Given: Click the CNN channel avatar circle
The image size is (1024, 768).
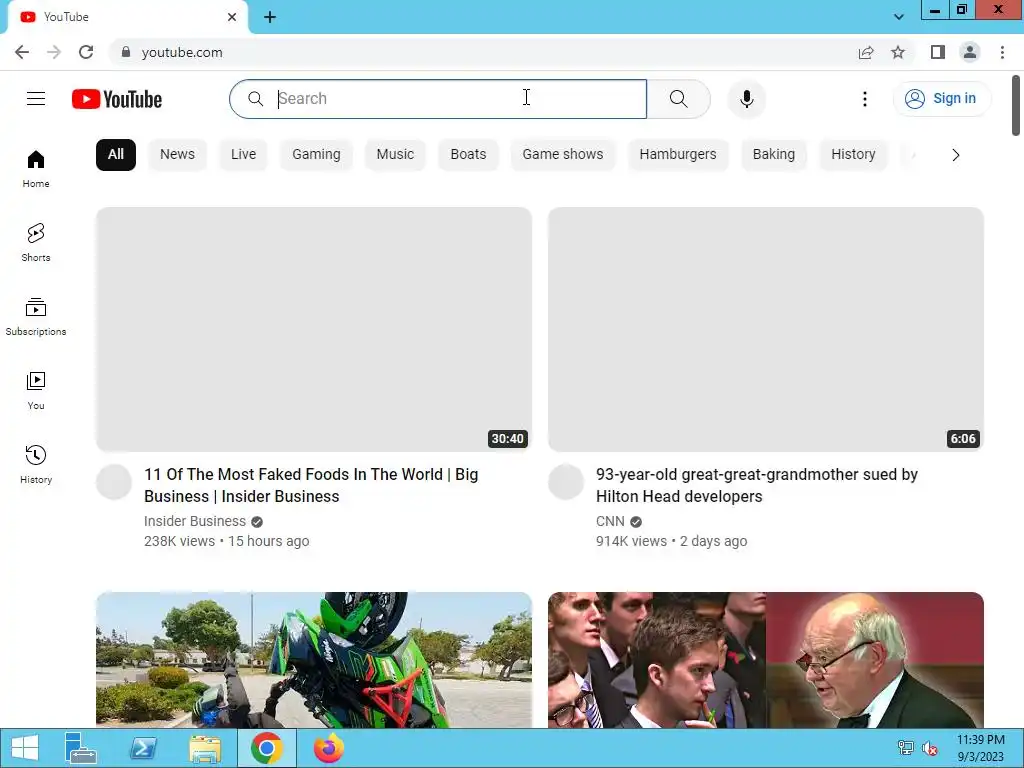Looking at the screenshot, I should [566, 482].
